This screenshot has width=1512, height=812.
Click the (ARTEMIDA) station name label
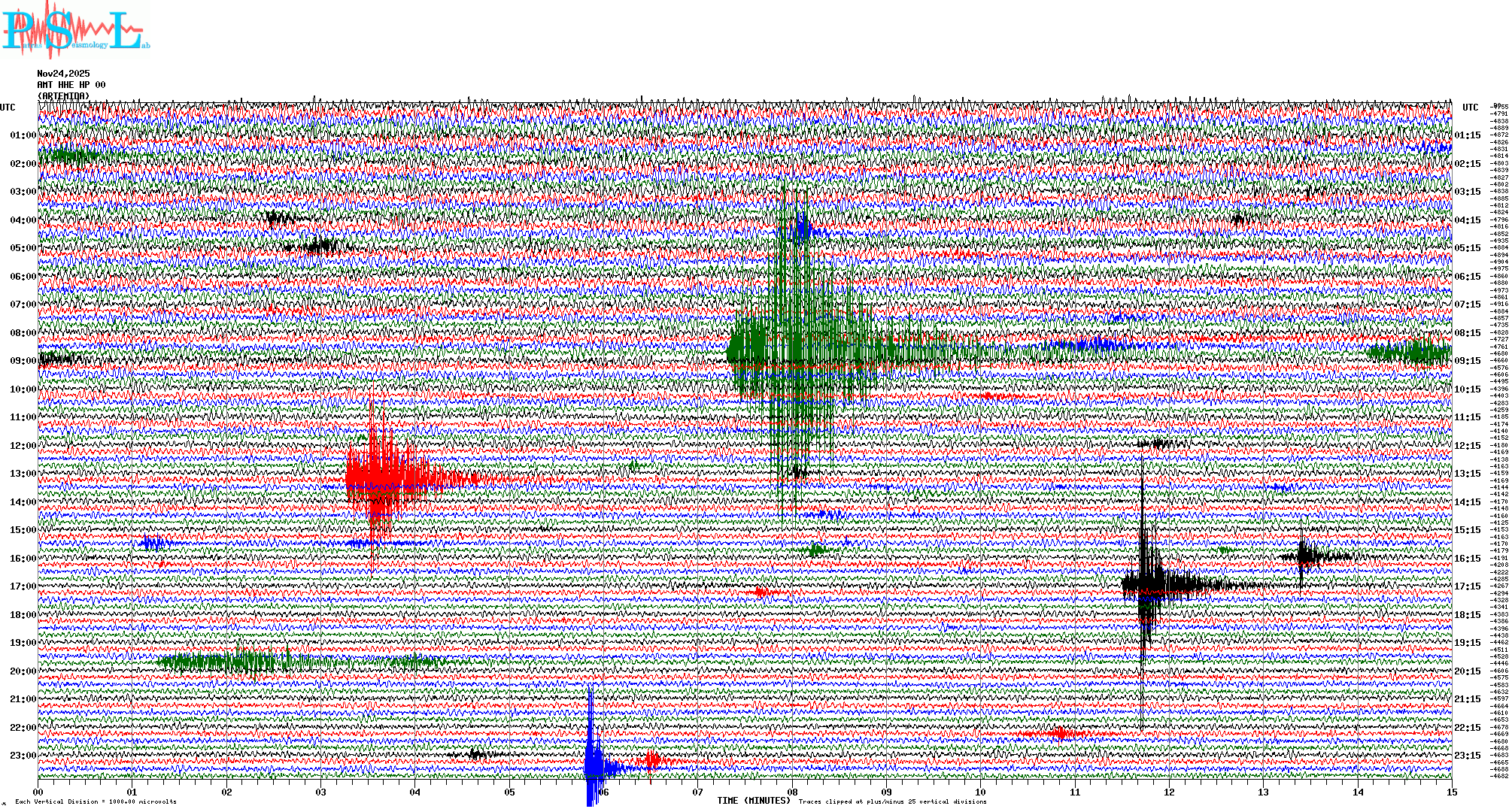click(63, 95)
